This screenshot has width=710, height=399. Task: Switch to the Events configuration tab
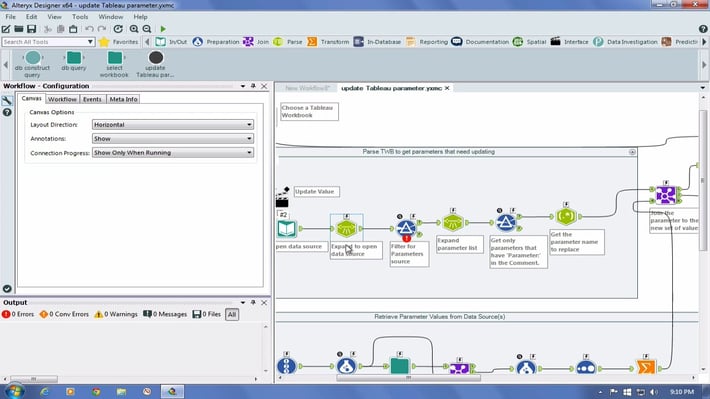[x=92, y=99]
